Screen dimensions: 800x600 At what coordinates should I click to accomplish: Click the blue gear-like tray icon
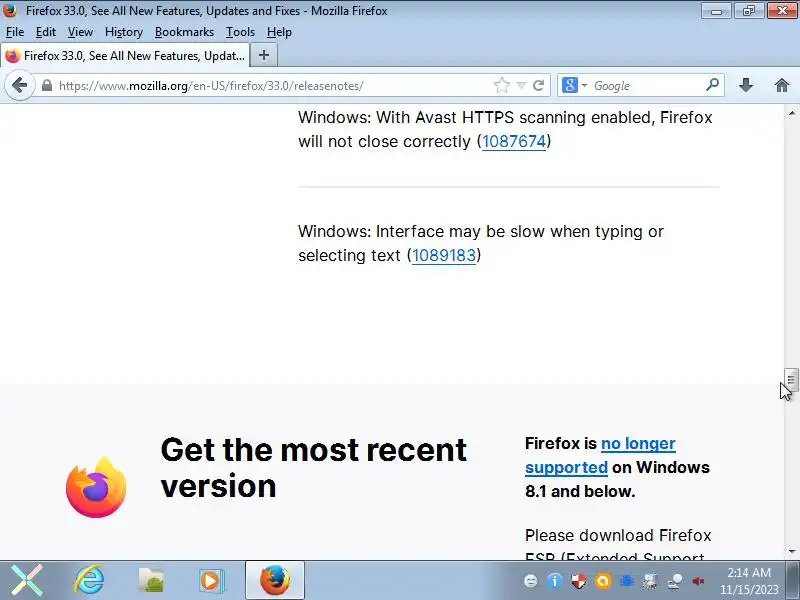pos(627,581)
